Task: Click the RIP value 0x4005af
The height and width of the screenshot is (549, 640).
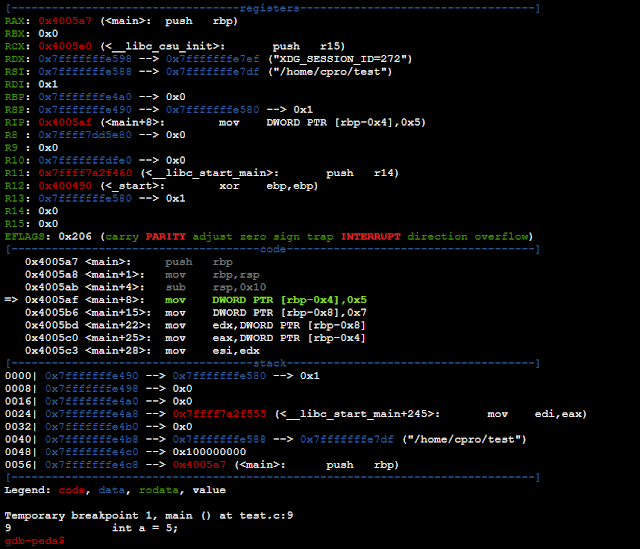Action: click(65, 122)
